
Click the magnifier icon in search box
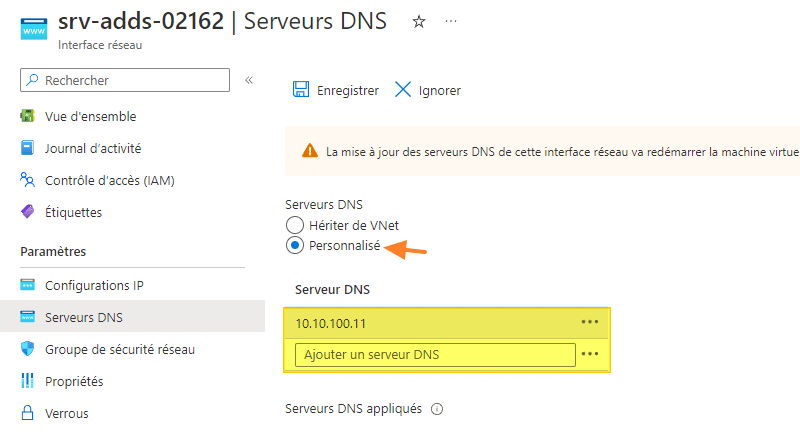[33, 80]
